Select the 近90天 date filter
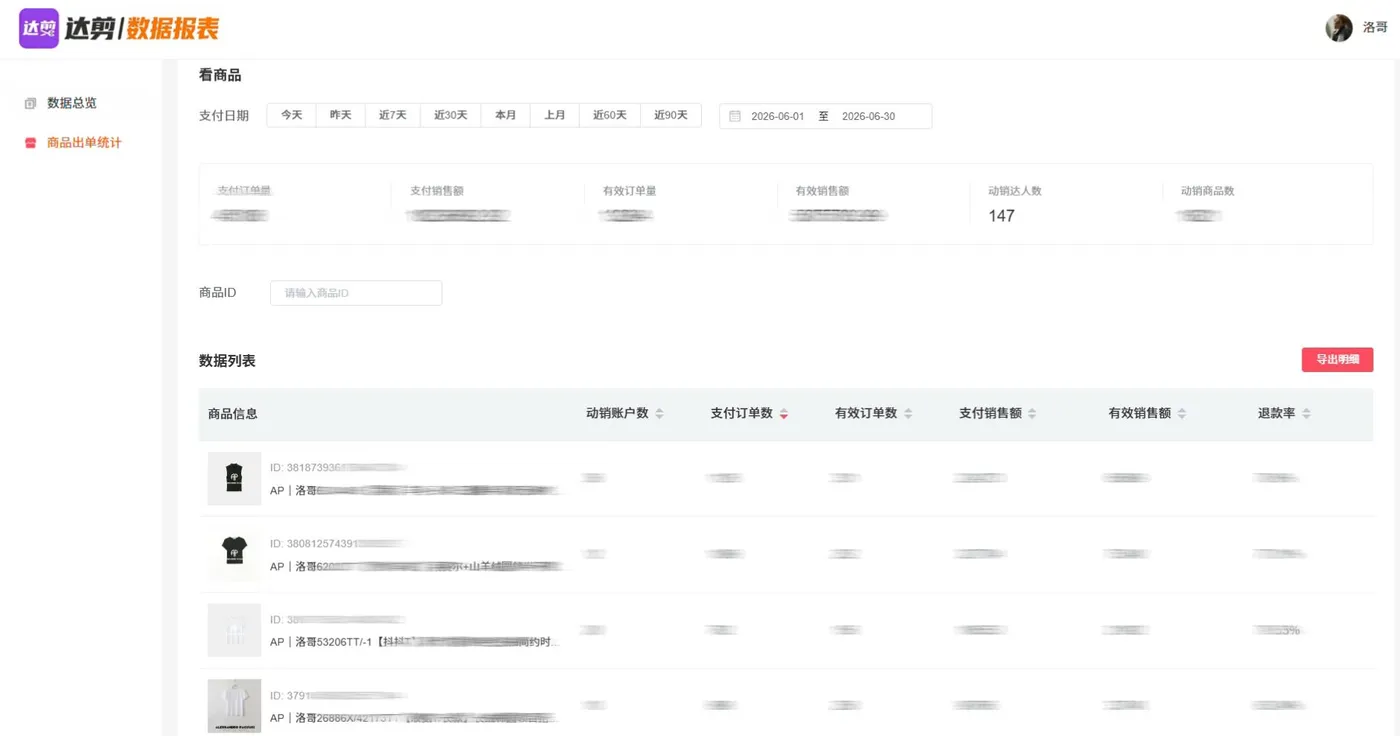 click(671, 115)
